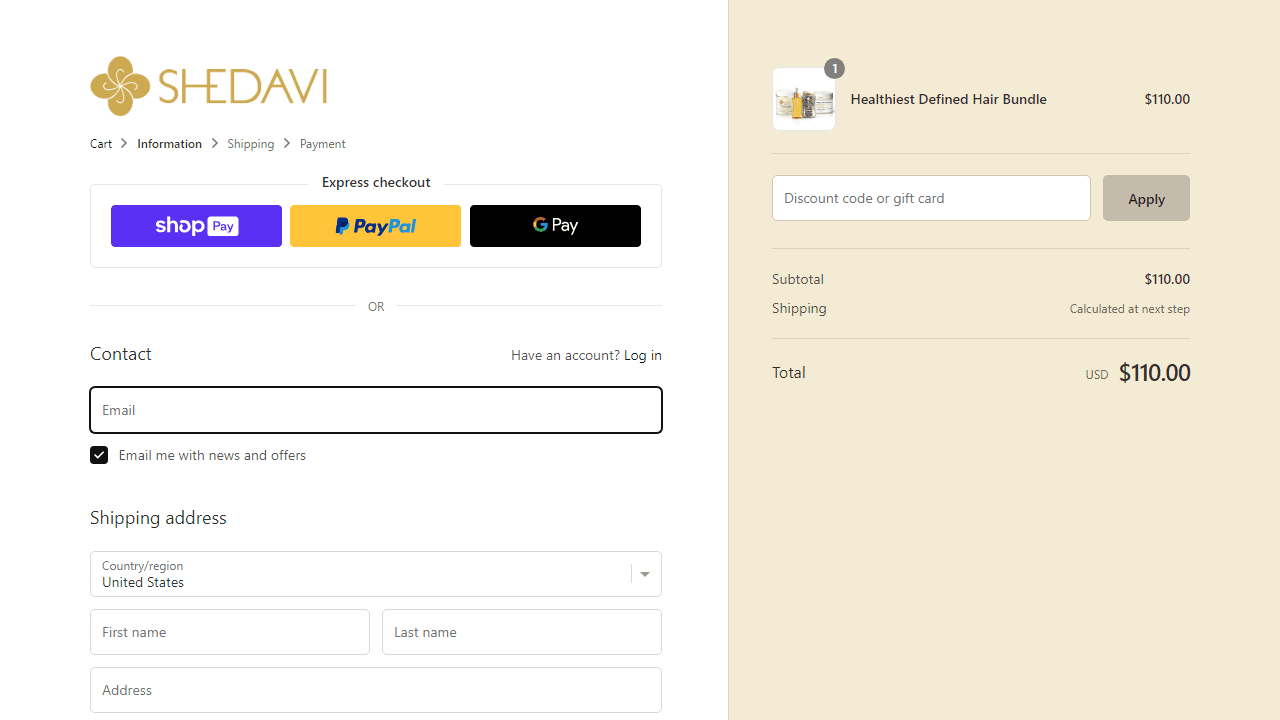
Task: Apply the discount code
Action: pos(1146,198)
